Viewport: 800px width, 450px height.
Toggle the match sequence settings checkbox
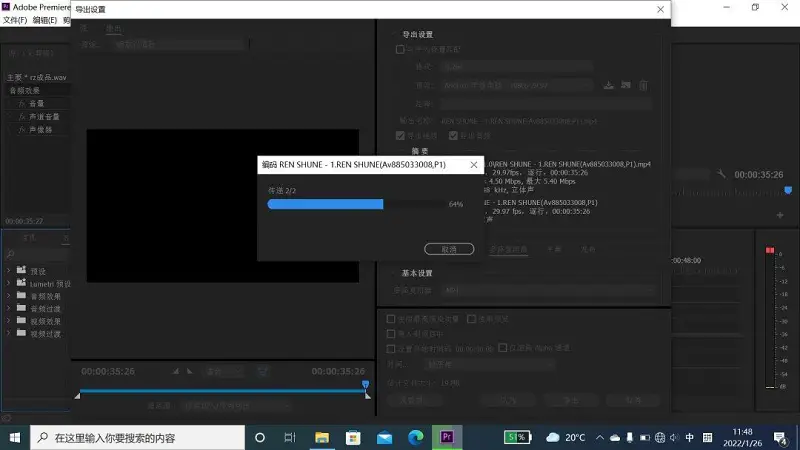(400, 49)
